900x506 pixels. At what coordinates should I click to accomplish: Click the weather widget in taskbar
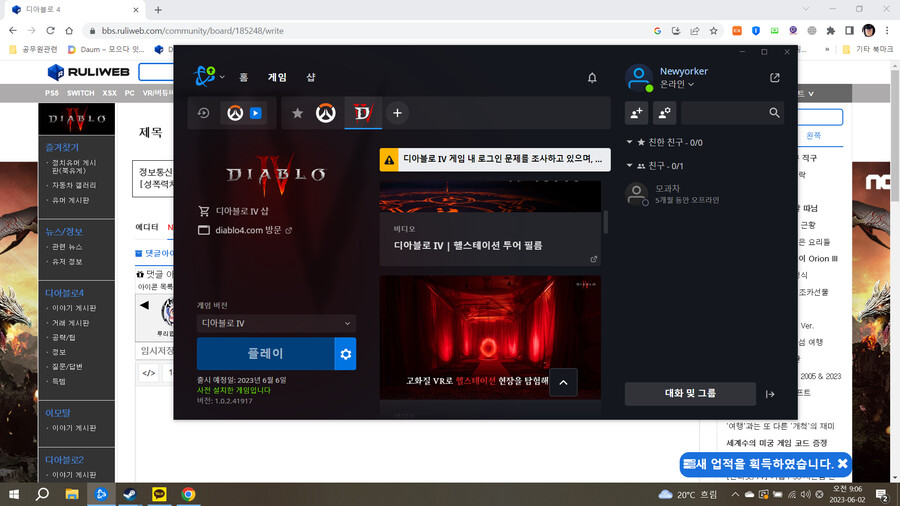688,494
